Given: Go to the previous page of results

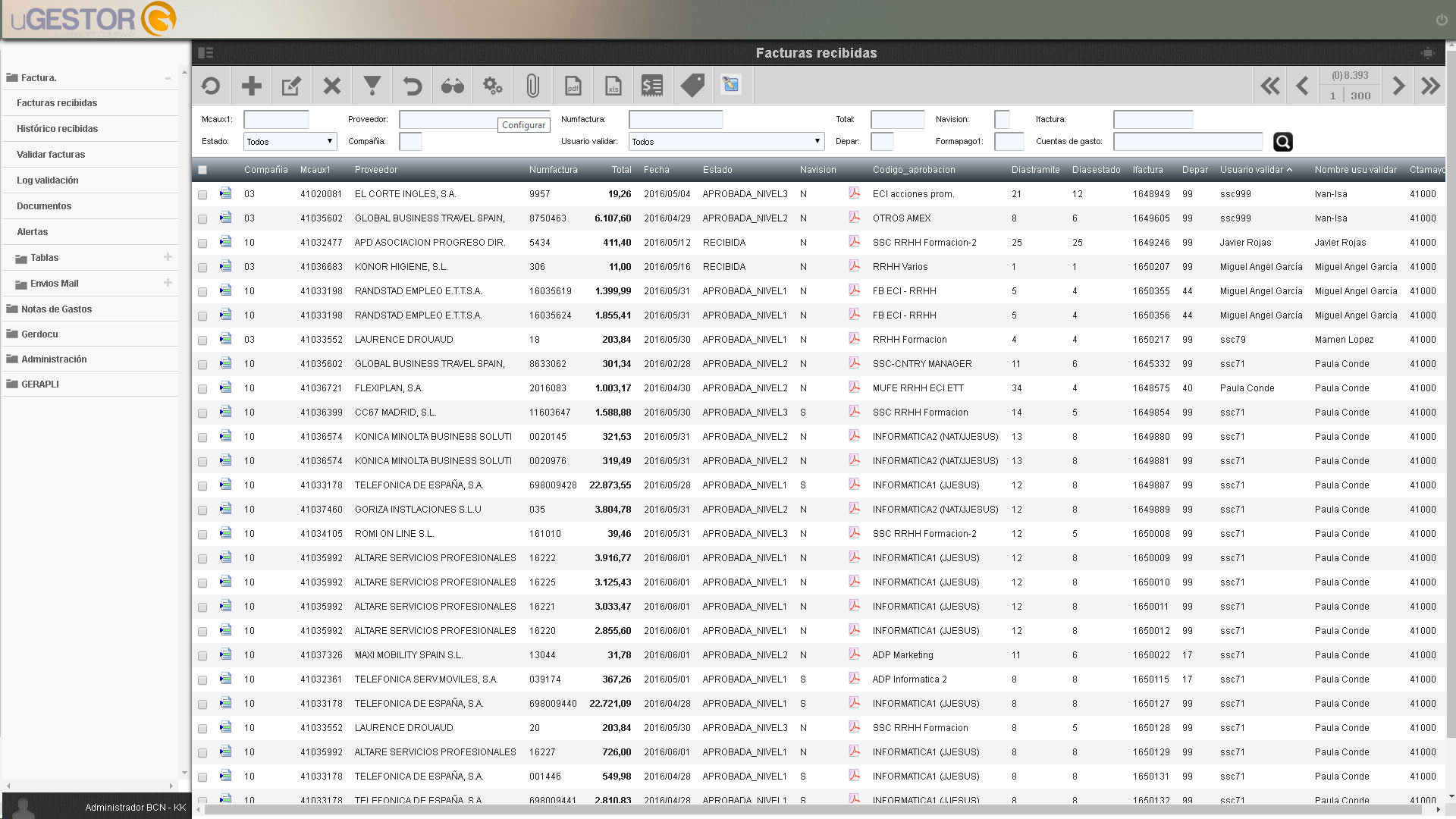Looking at the screenshot, I should pyautogui.click(x=1303, y=86).
